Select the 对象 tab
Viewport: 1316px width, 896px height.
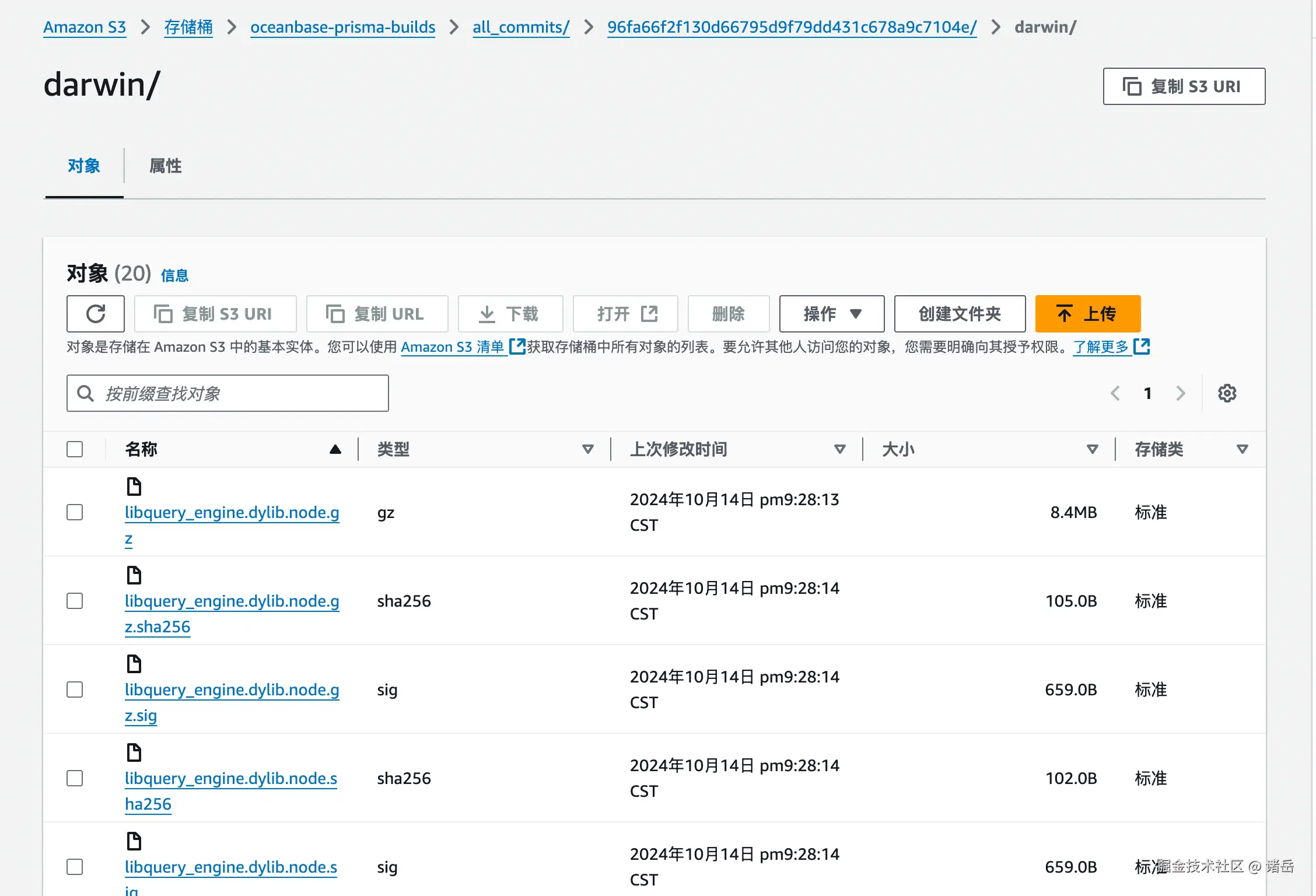click(x=83, y=166)
